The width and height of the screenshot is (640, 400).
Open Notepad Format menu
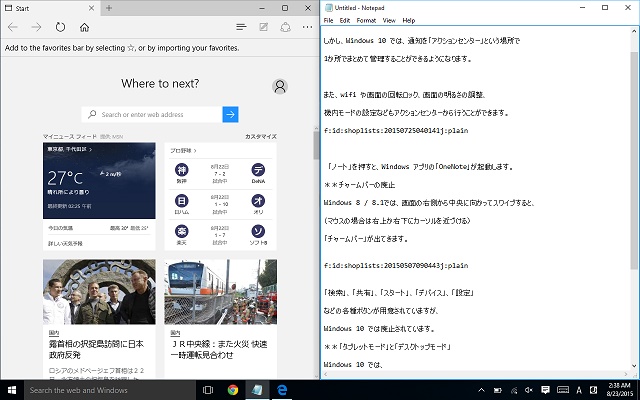coord(366,20)
